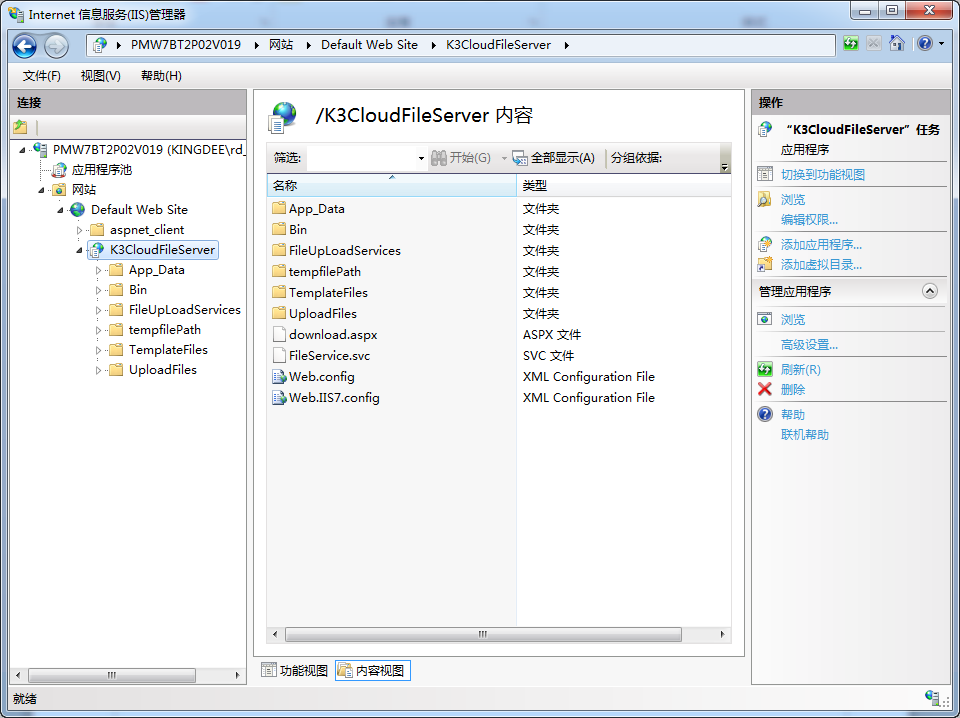960x718 pixels.
Task: Click the 浏览 icon under 管理应用程序
Action: pos(765,320)
